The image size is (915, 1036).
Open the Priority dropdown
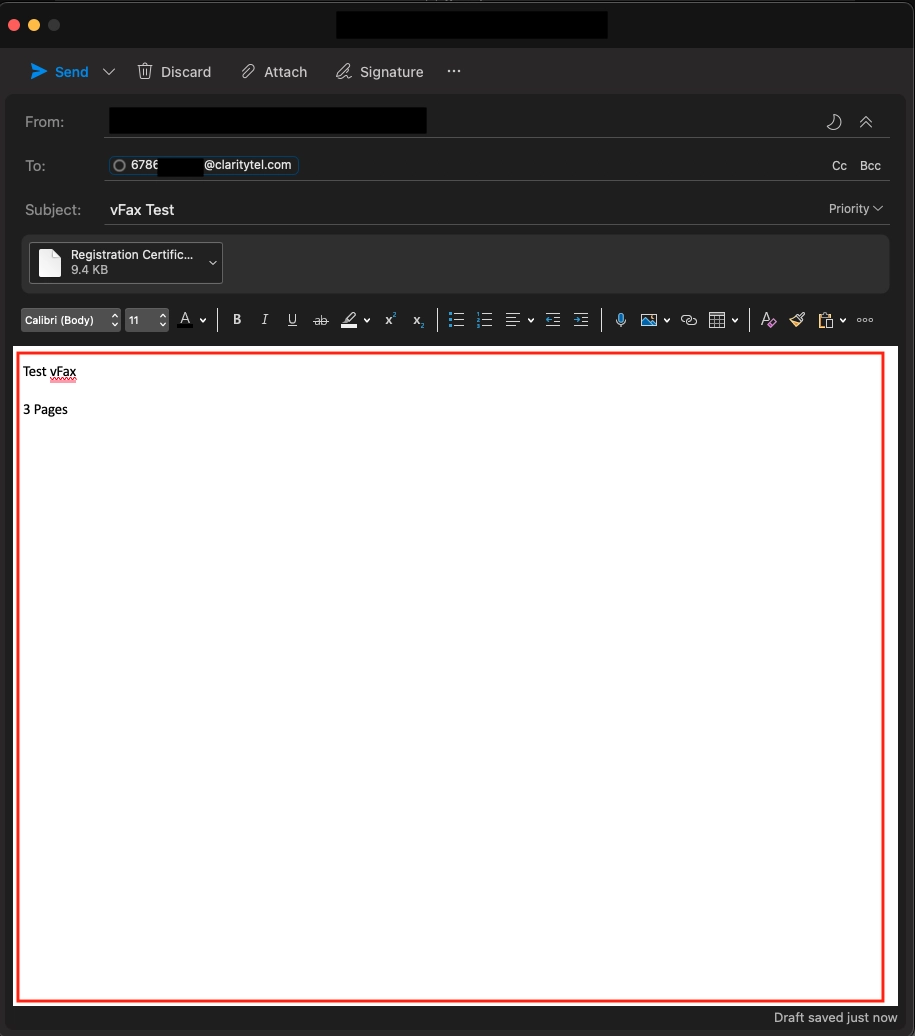(856, 209)
